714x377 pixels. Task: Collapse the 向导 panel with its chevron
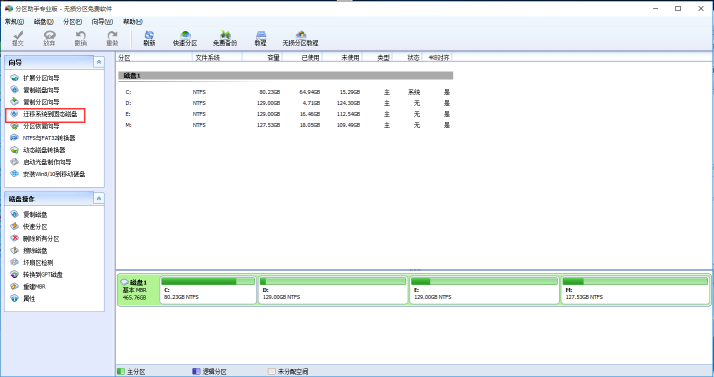99,62
